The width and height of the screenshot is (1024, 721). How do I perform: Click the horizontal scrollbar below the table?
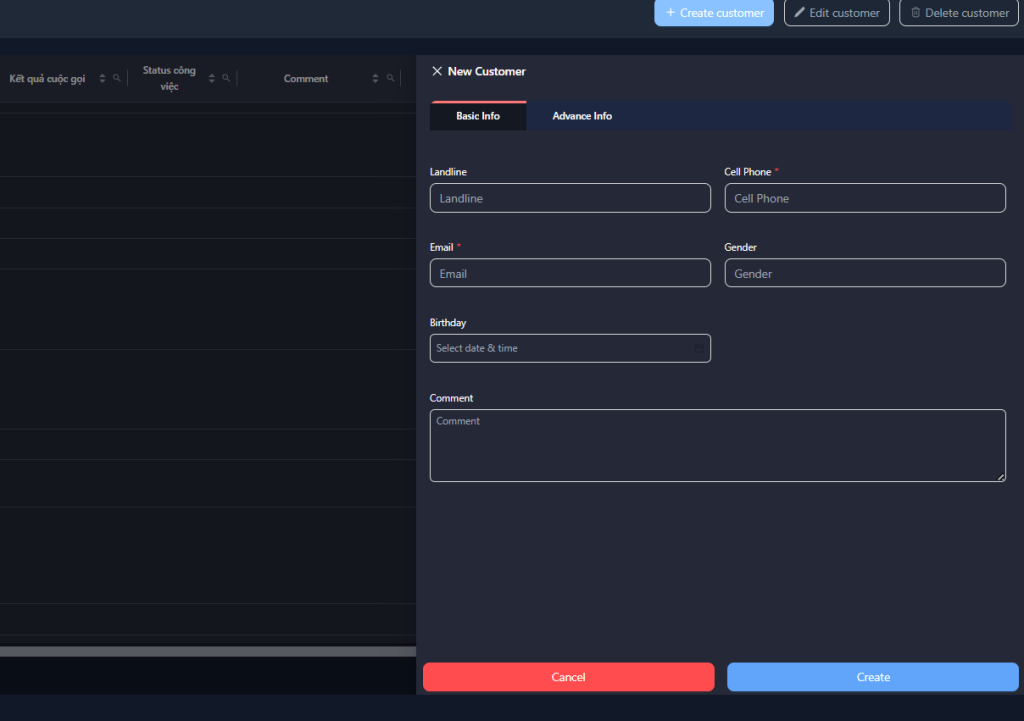coord(207,651)
